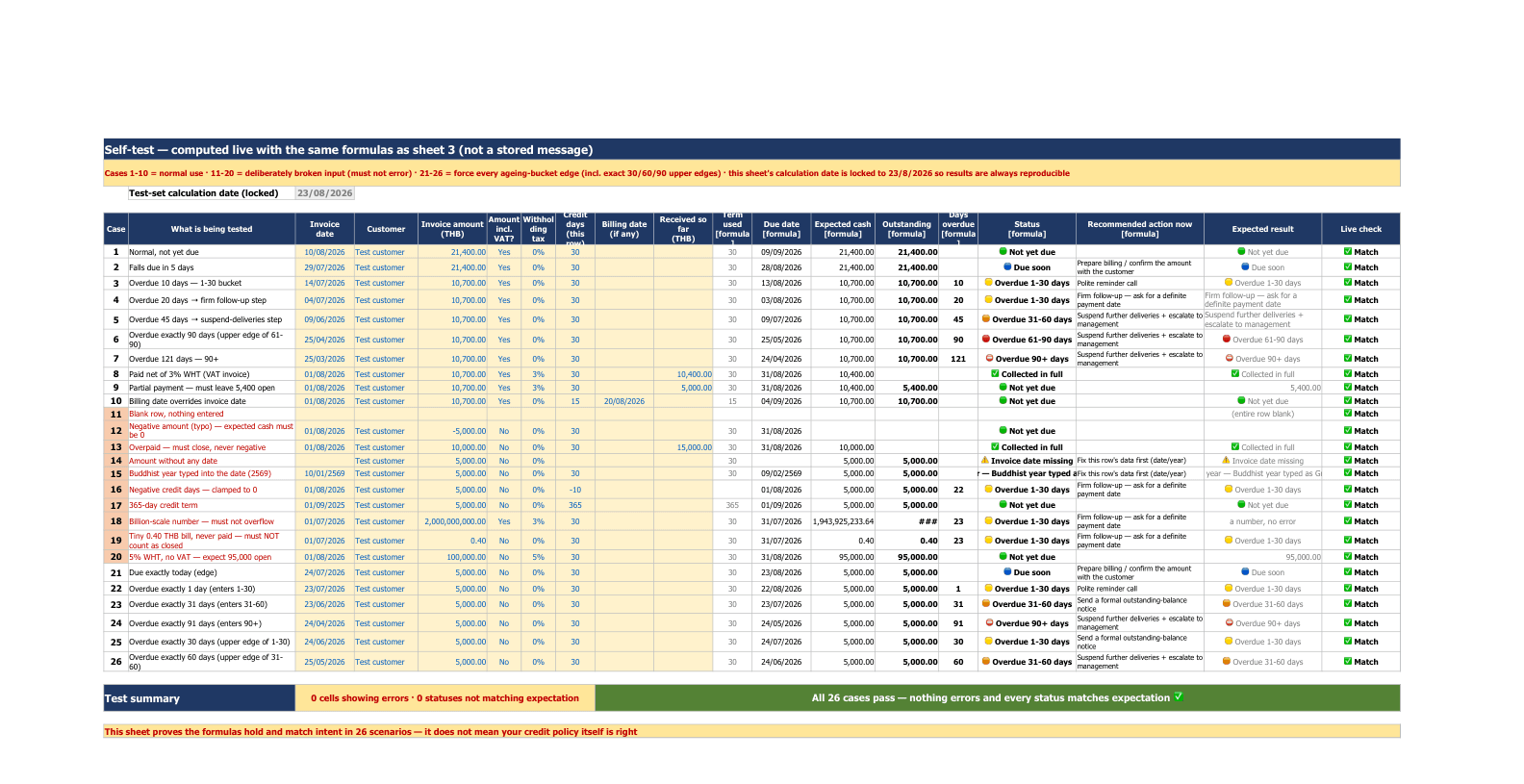
Task: Click yellow icon in case 25 Expected result cell
Action: coord(1229,642)
